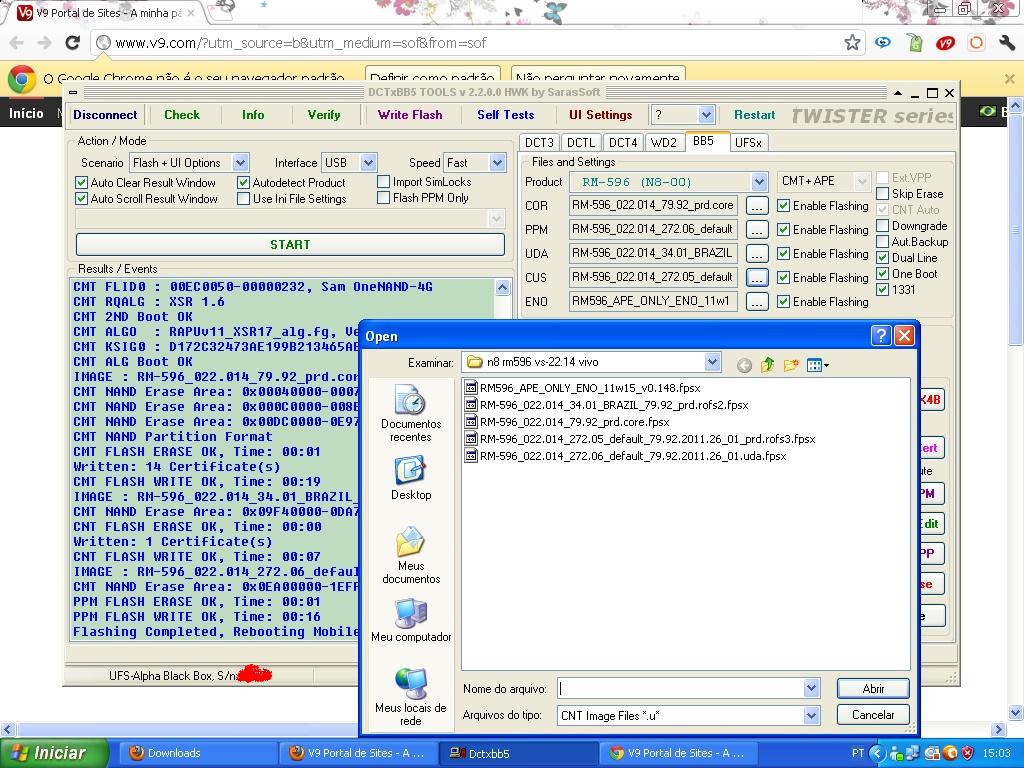The width and height of the screenshot is (1024, 768).
Task: Check the Skip Erase option
Action: point(882,194)
